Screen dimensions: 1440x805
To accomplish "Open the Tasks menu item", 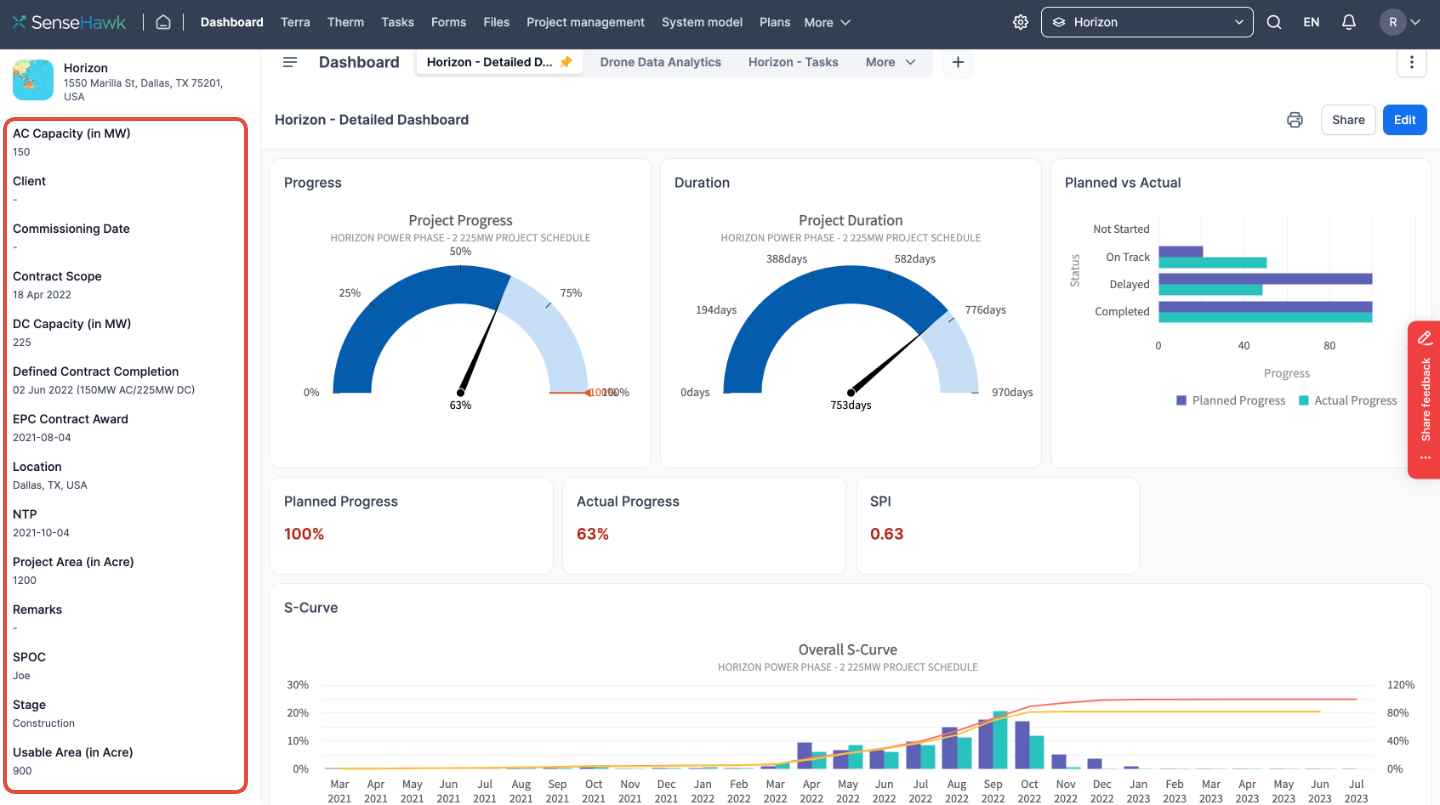I will tap(398, 22).
